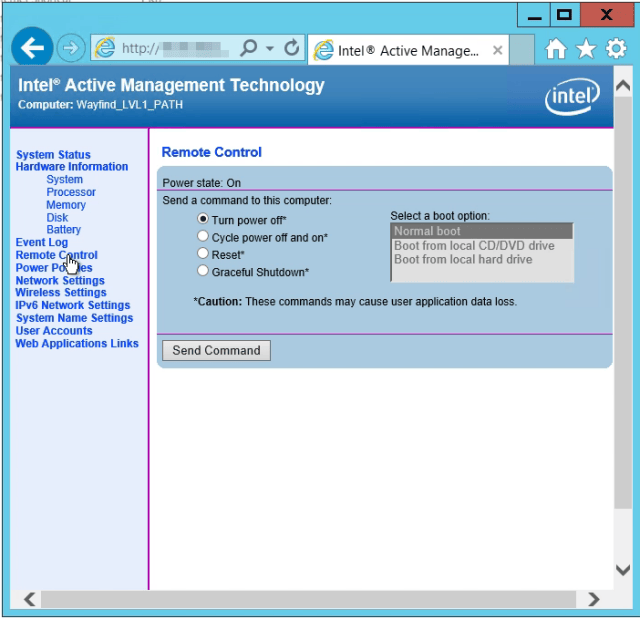The width and height of the screenshot is (640, 619).
Task: Select the Reset radio option
Action: (x=203, y=253)
